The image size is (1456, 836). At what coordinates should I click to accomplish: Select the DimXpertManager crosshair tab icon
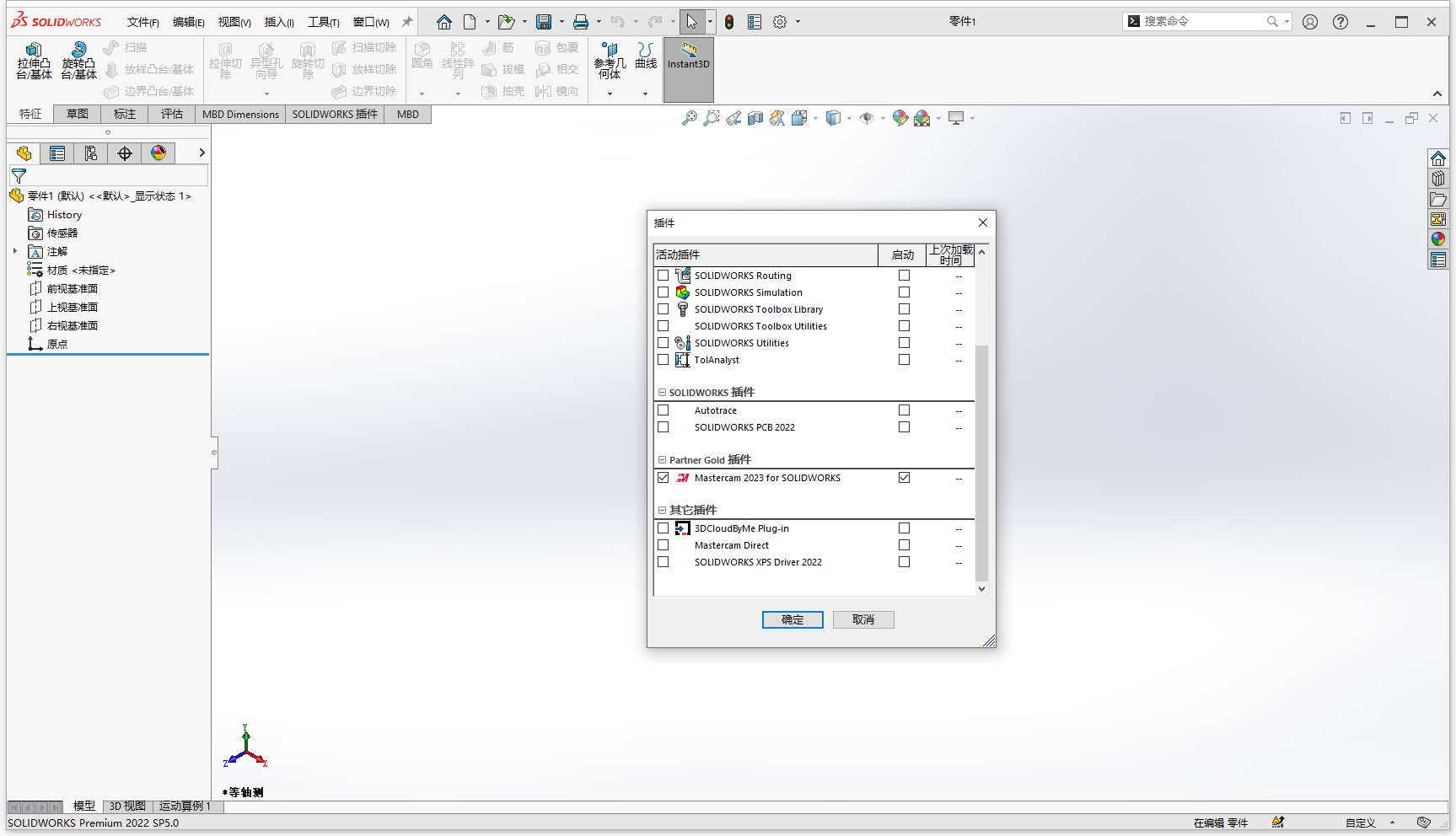pos(125,153)
